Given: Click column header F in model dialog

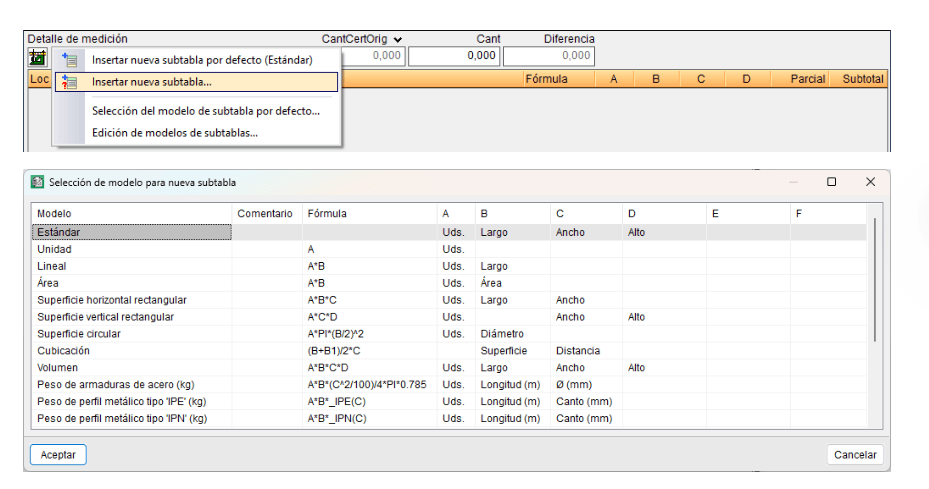Looking at the screenshot, I should 828,213.
